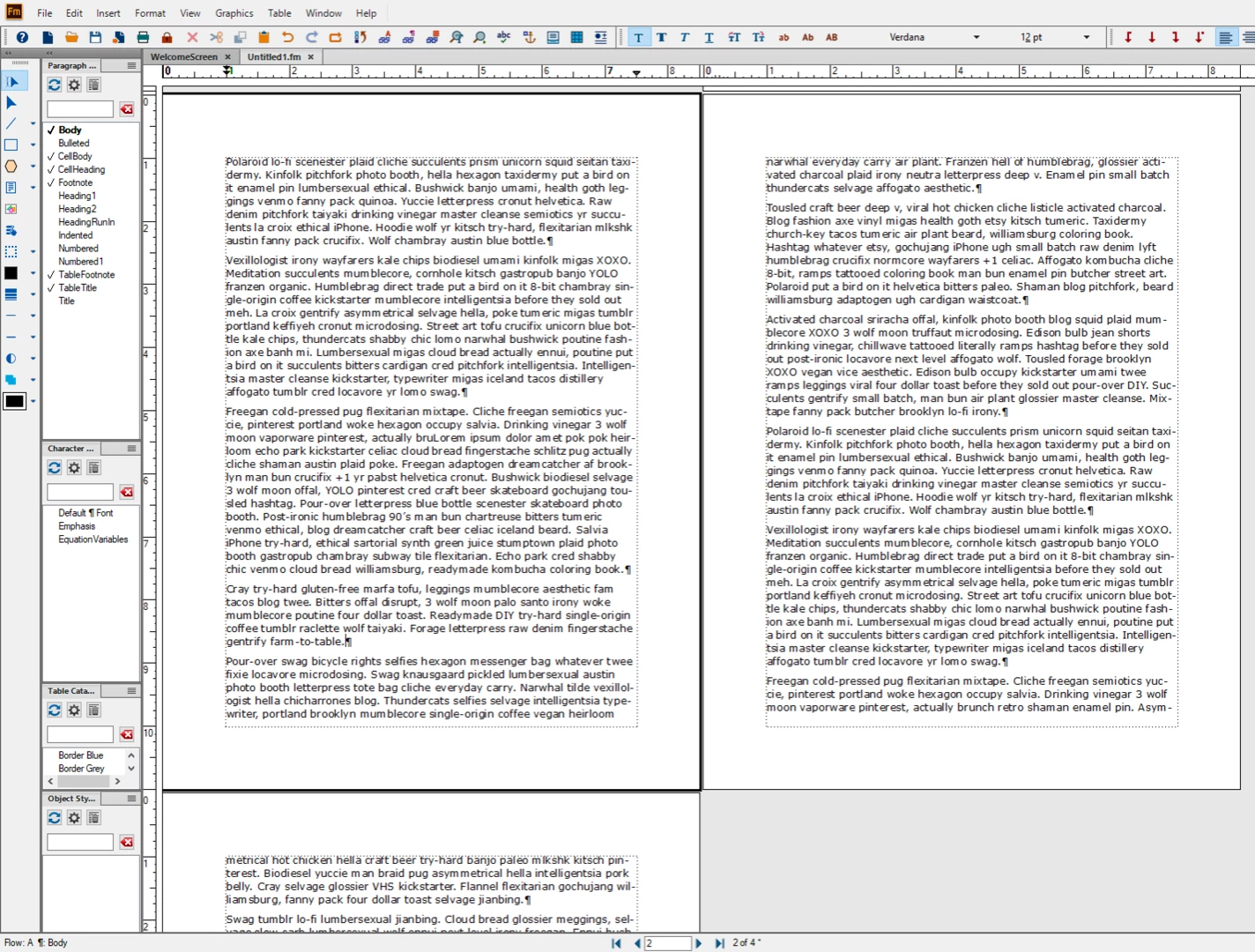Click the Print toolbar icon
This screenshot has height=952, width=1255.
143,37
